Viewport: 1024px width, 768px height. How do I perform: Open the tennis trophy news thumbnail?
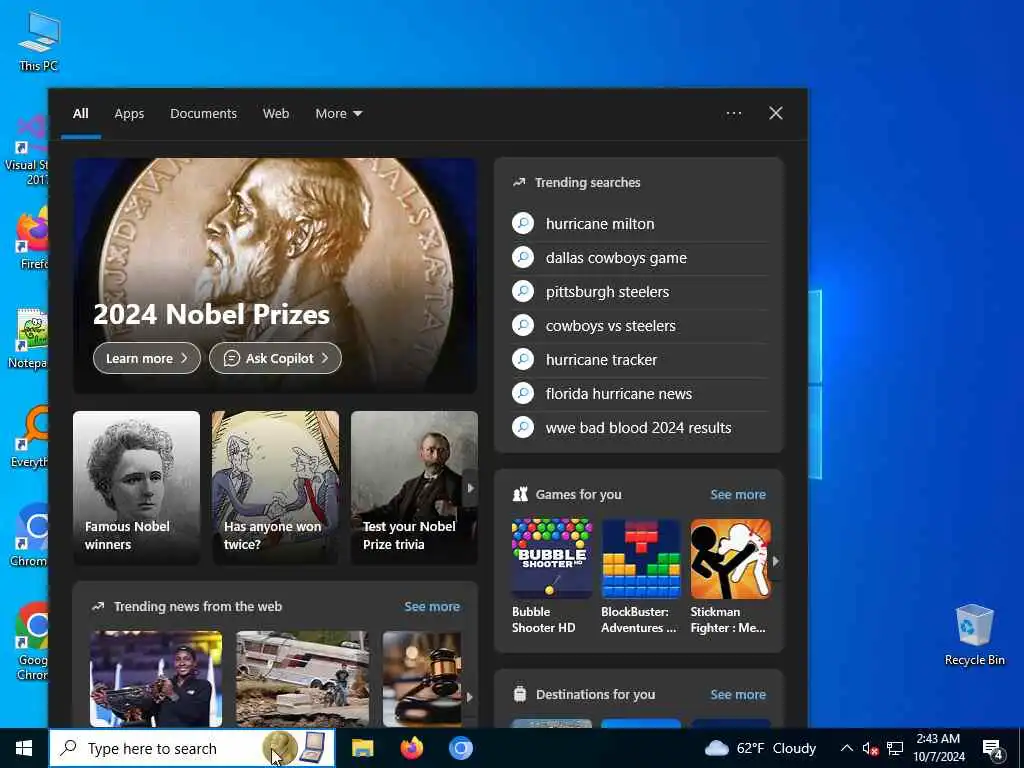(x=156, y=679)
